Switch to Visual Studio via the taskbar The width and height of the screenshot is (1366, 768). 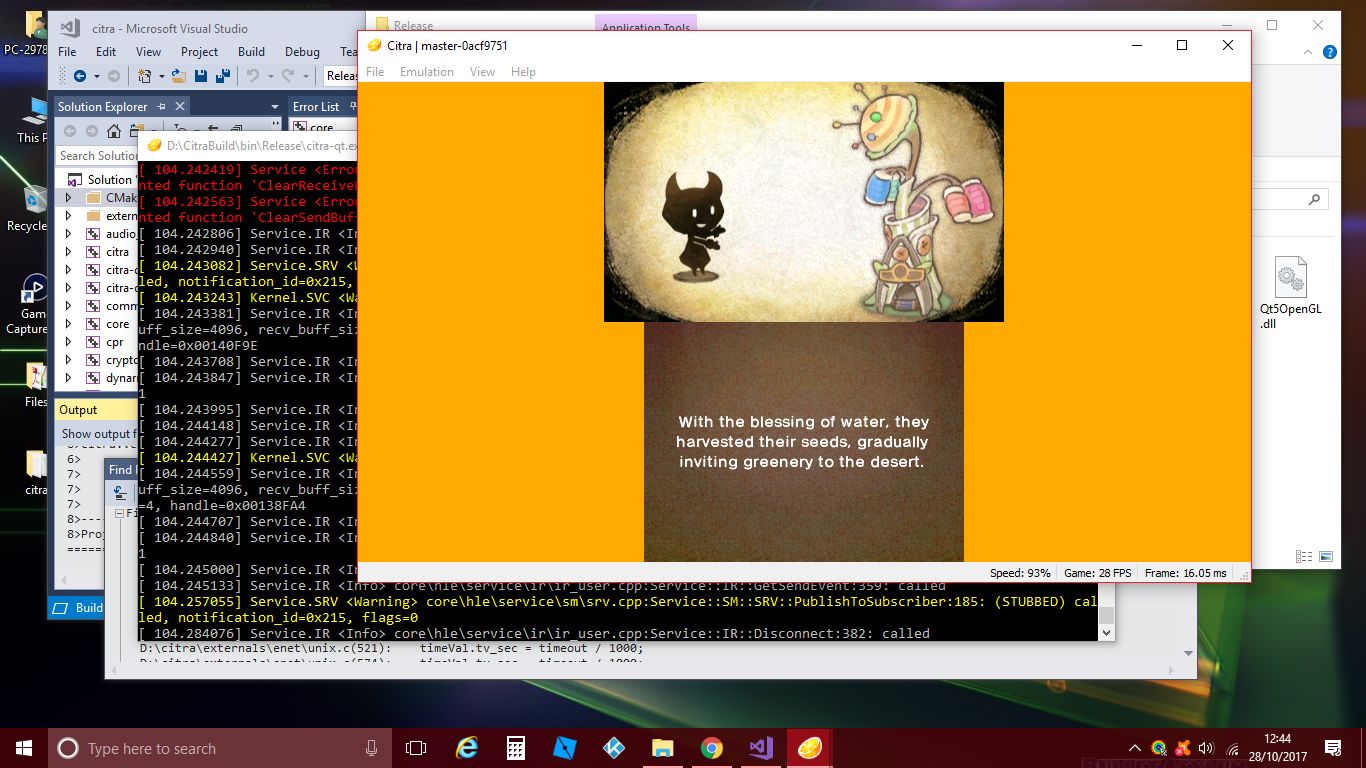[x=760, y=748]
